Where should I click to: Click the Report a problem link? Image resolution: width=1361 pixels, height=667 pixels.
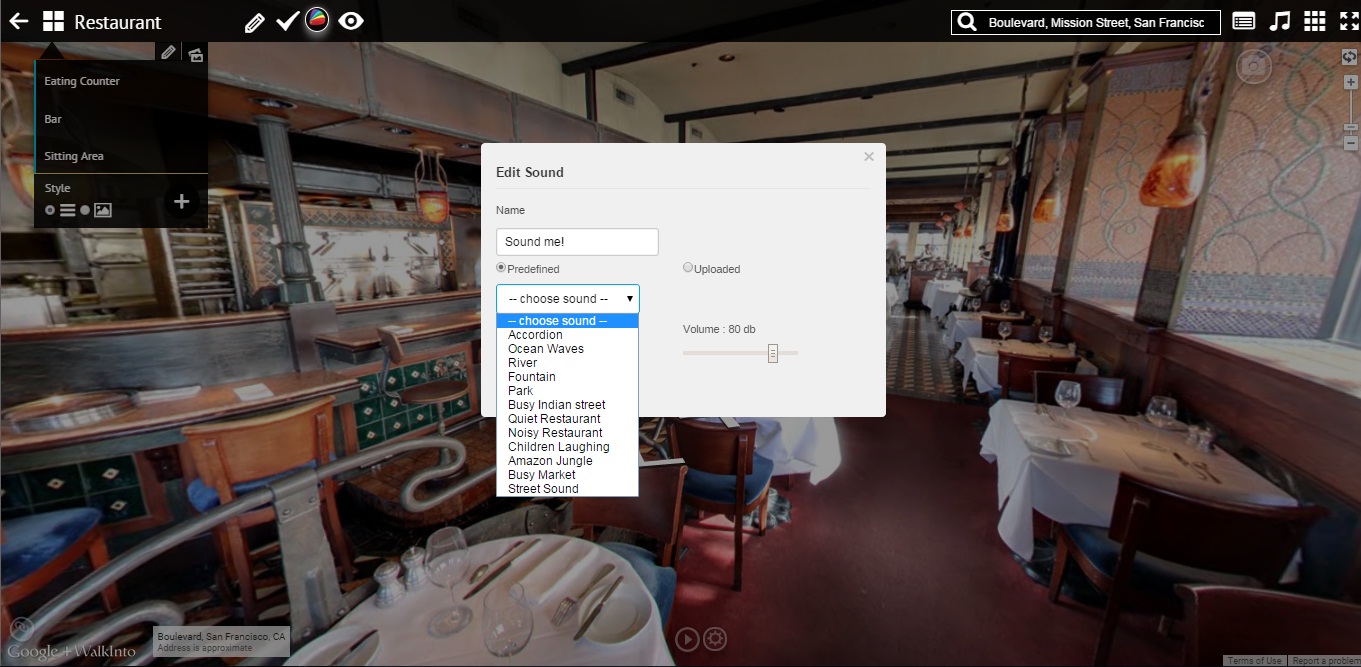tap(1324, 661)
